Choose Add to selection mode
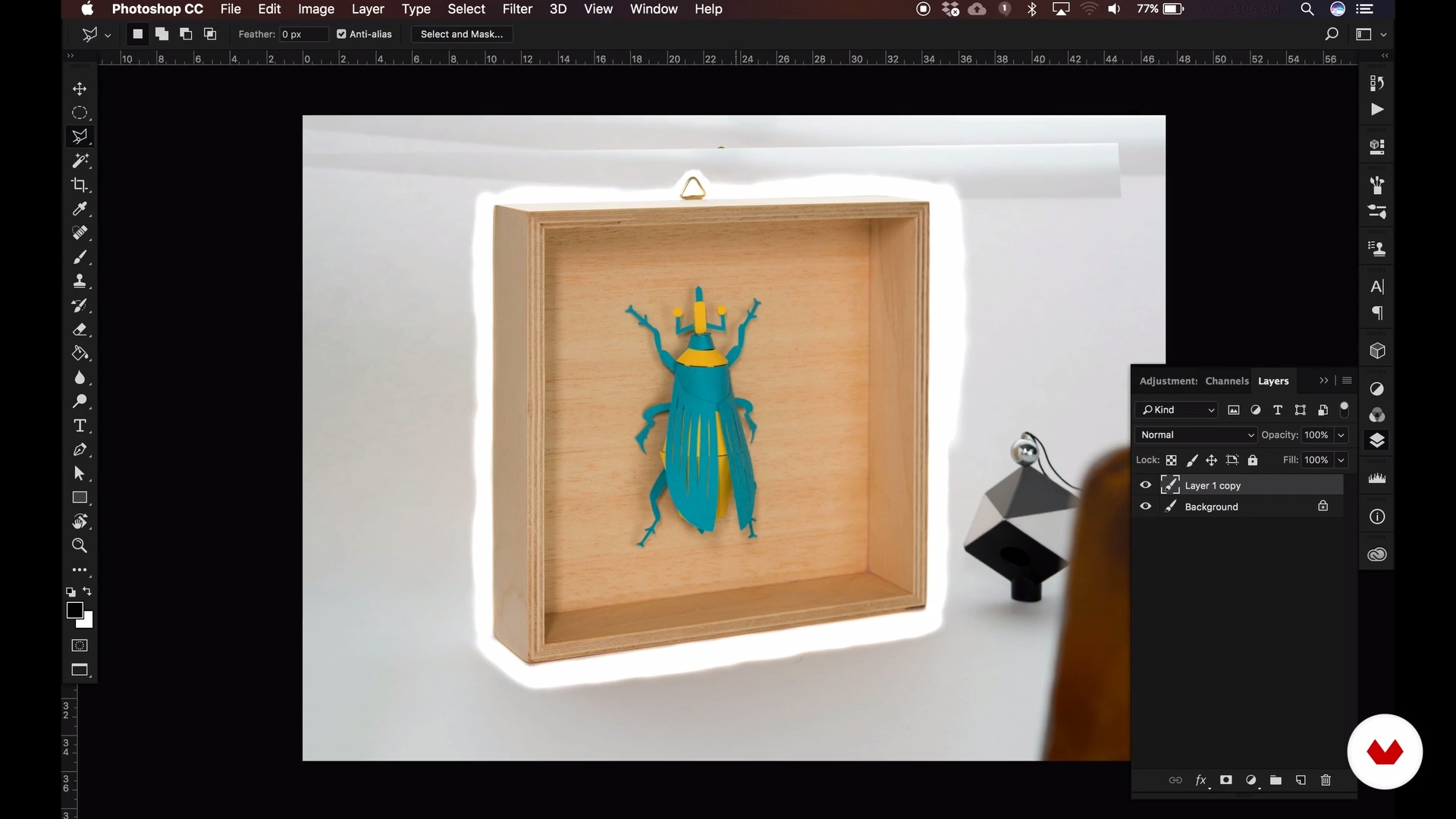Viewport: 1456px width, 819px height. click(162, 34)
